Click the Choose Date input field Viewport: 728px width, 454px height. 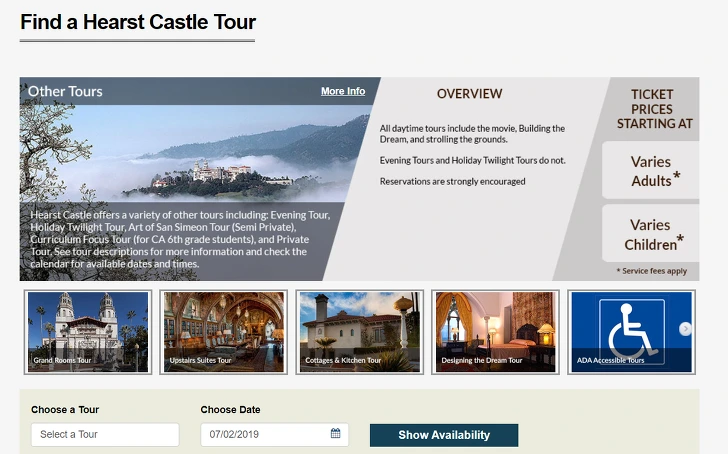[274, 435]
